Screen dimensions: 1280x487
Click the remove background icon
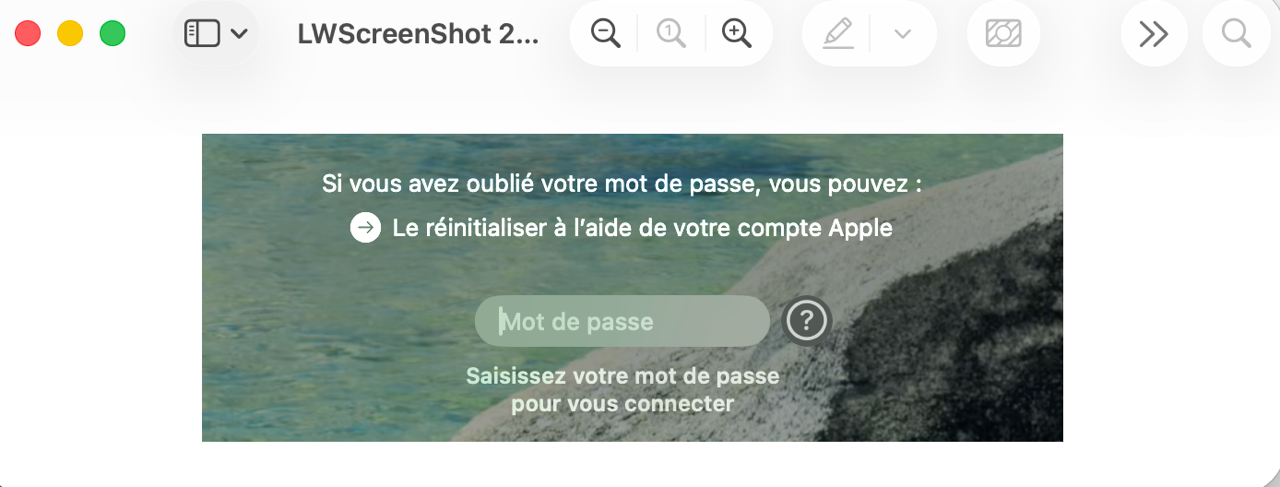1003,34
